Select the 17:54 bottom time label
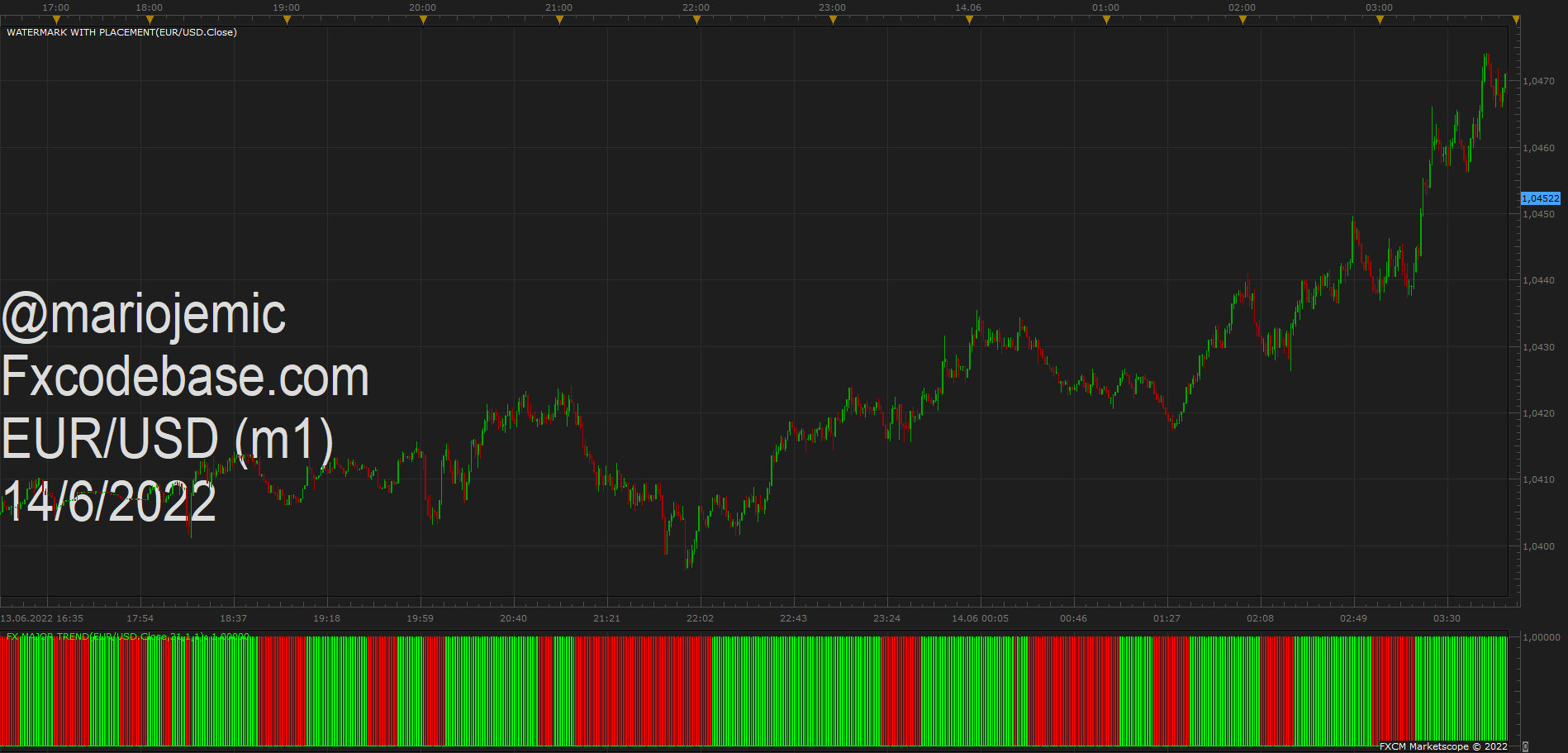Image resolution: width=1568 pixels, height=753 pixels. click(x=140, y=618)
